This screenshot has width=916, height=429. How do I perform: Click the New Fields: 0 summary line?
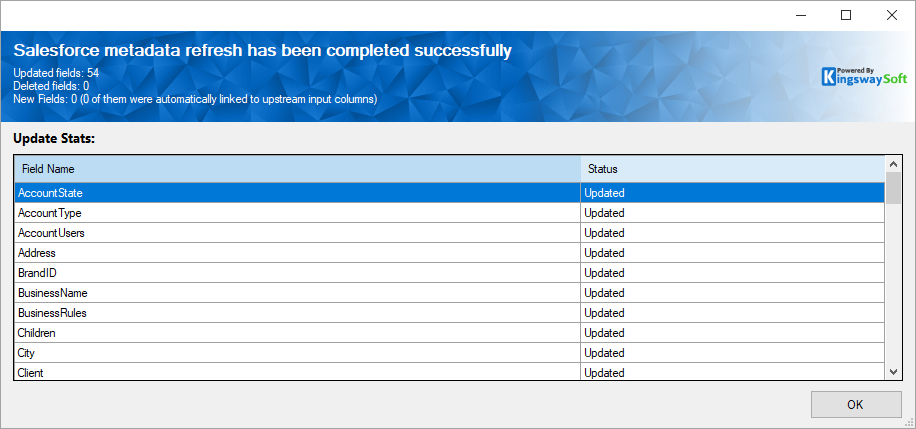tap(195, 99)
